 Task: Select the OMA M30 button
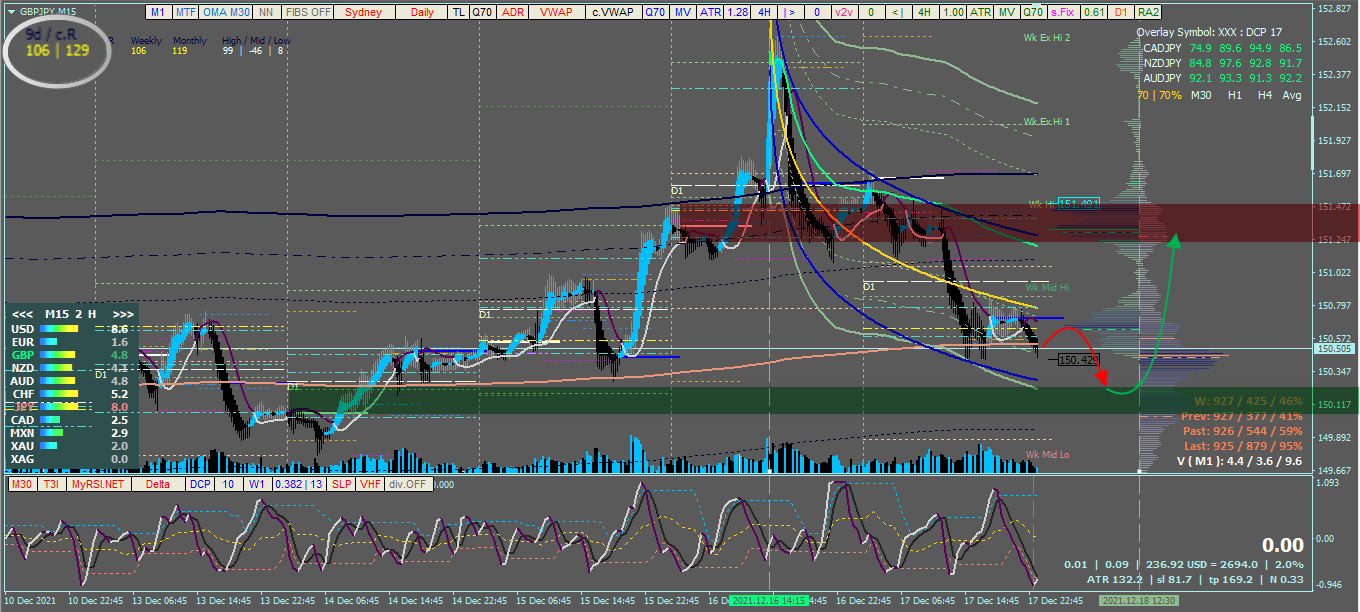pos(225,12)
